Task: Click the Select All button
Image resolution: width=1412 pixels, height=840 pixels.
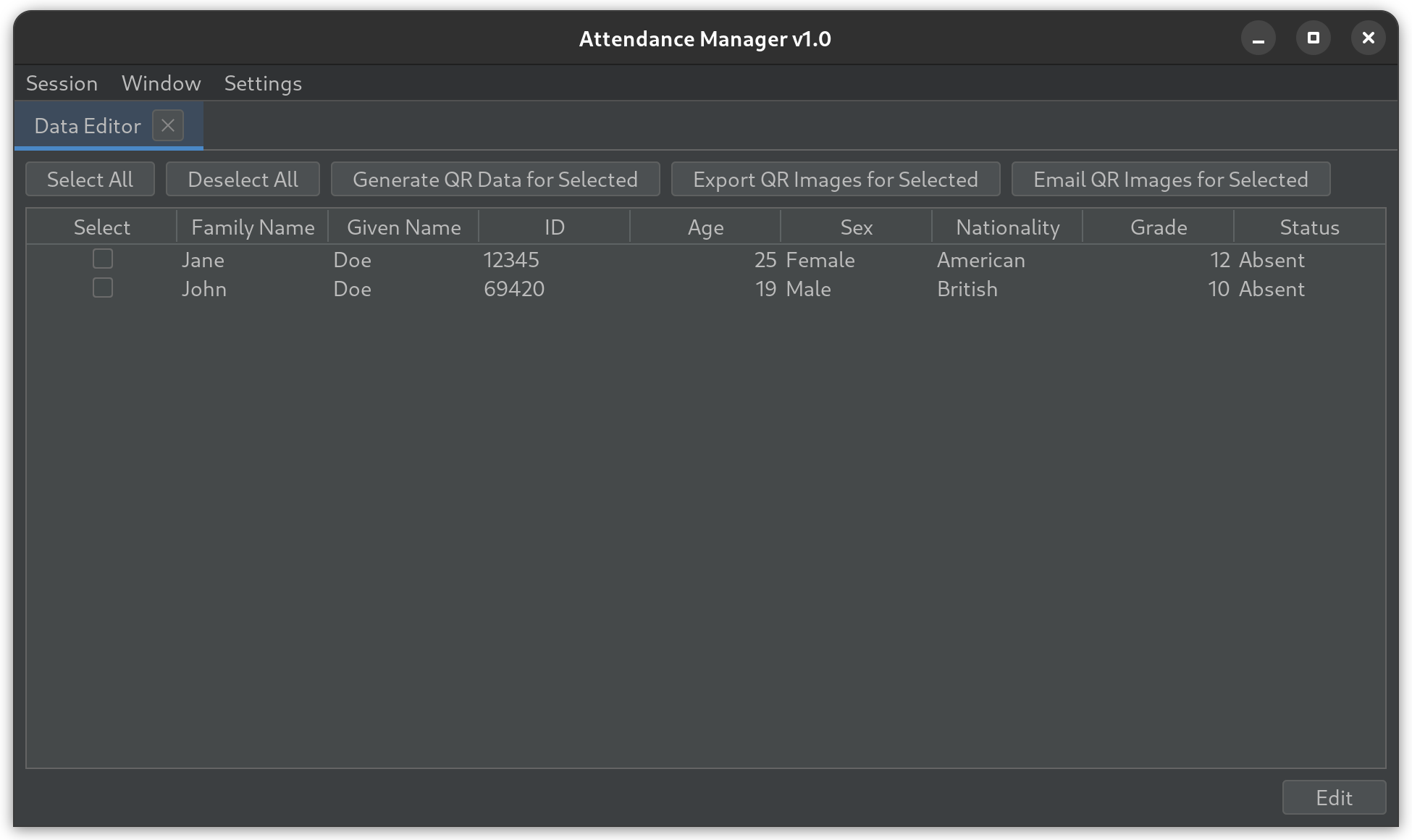Action: (90, 179)
